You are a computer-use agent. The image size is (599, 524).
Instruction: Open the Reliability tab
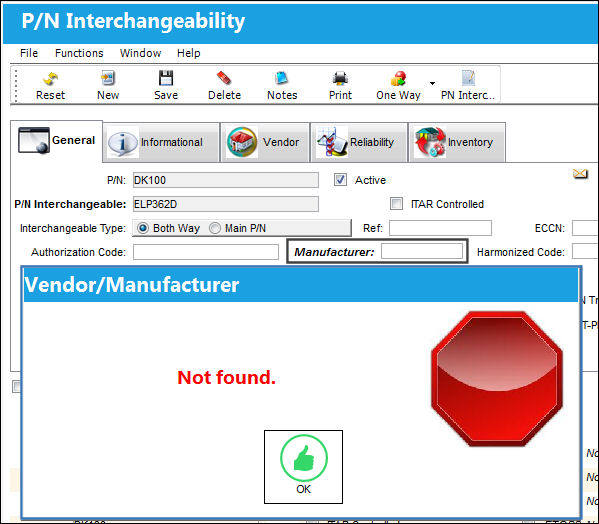click(x=359, y=142)
